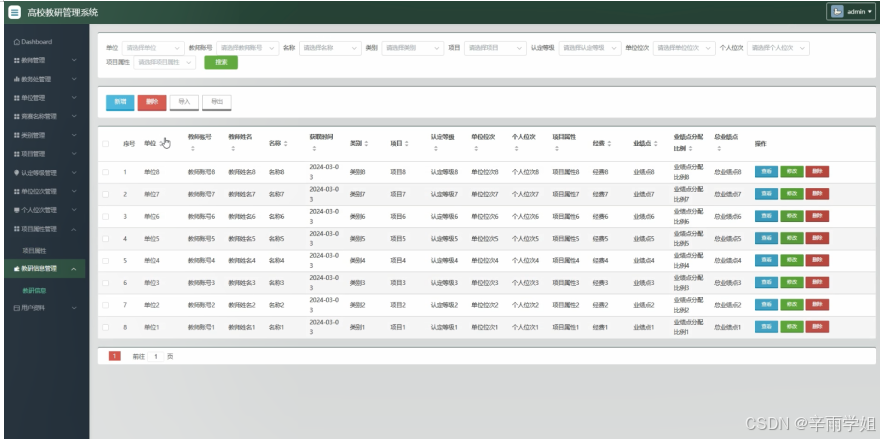The image size is (880, 439).
Task: Toggle the hamburger sidebar menu icon
Action: [x=15, y=12]
